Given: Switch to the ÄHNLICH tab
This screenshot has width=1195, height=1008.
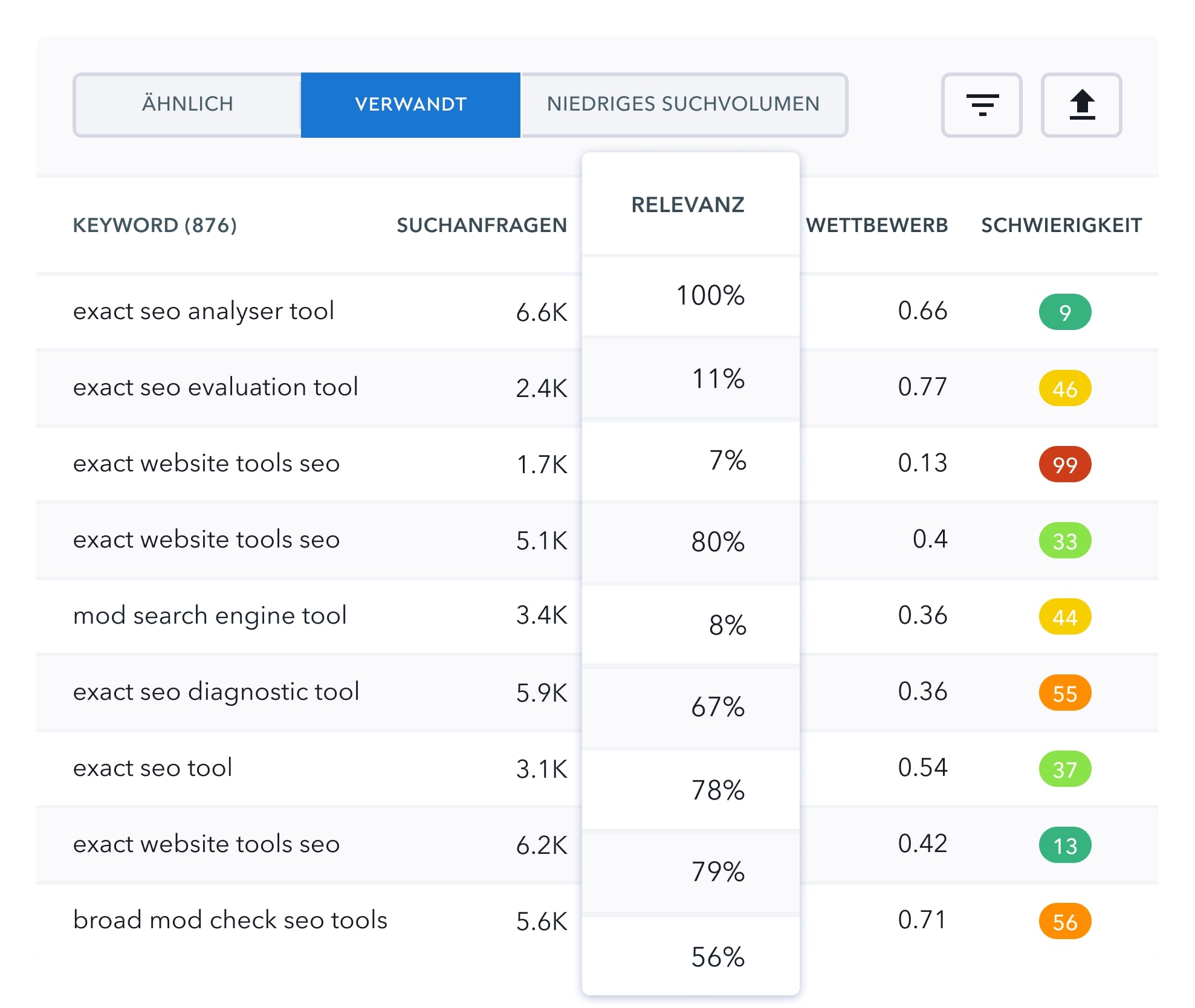Looking at the screenshot, I should click(187, 104).
